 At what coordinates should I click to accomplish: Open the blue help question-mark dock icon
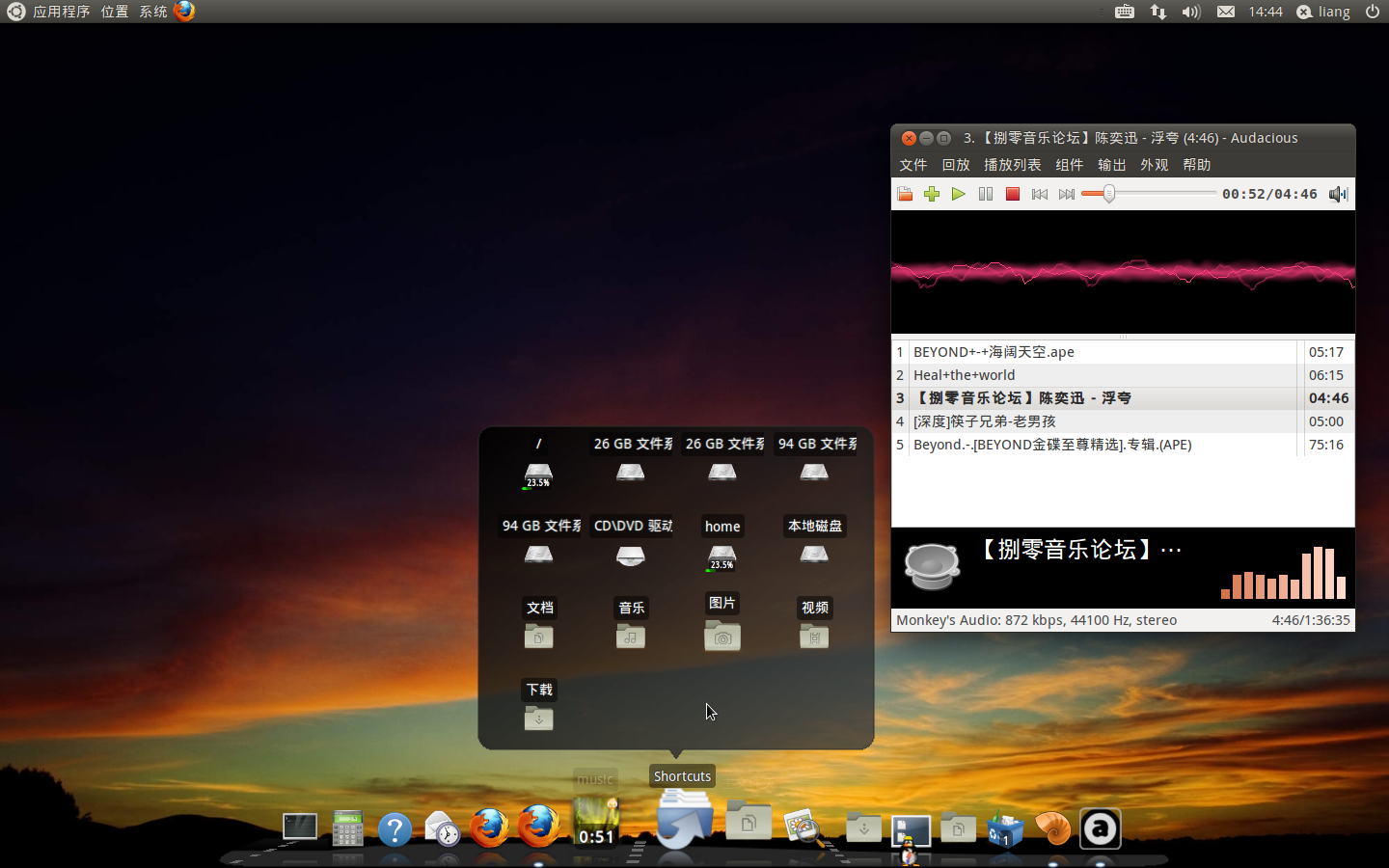pyautogui.click(x=395, y=828)
